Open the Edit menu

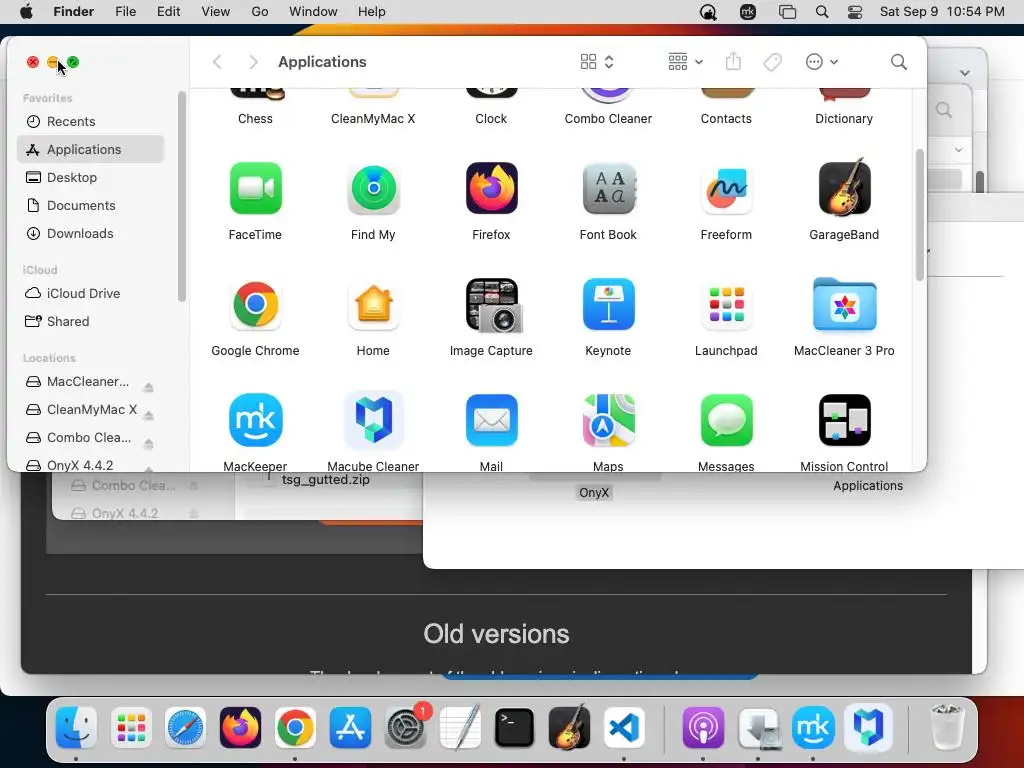pyautogui.click(x=168, y=12)
